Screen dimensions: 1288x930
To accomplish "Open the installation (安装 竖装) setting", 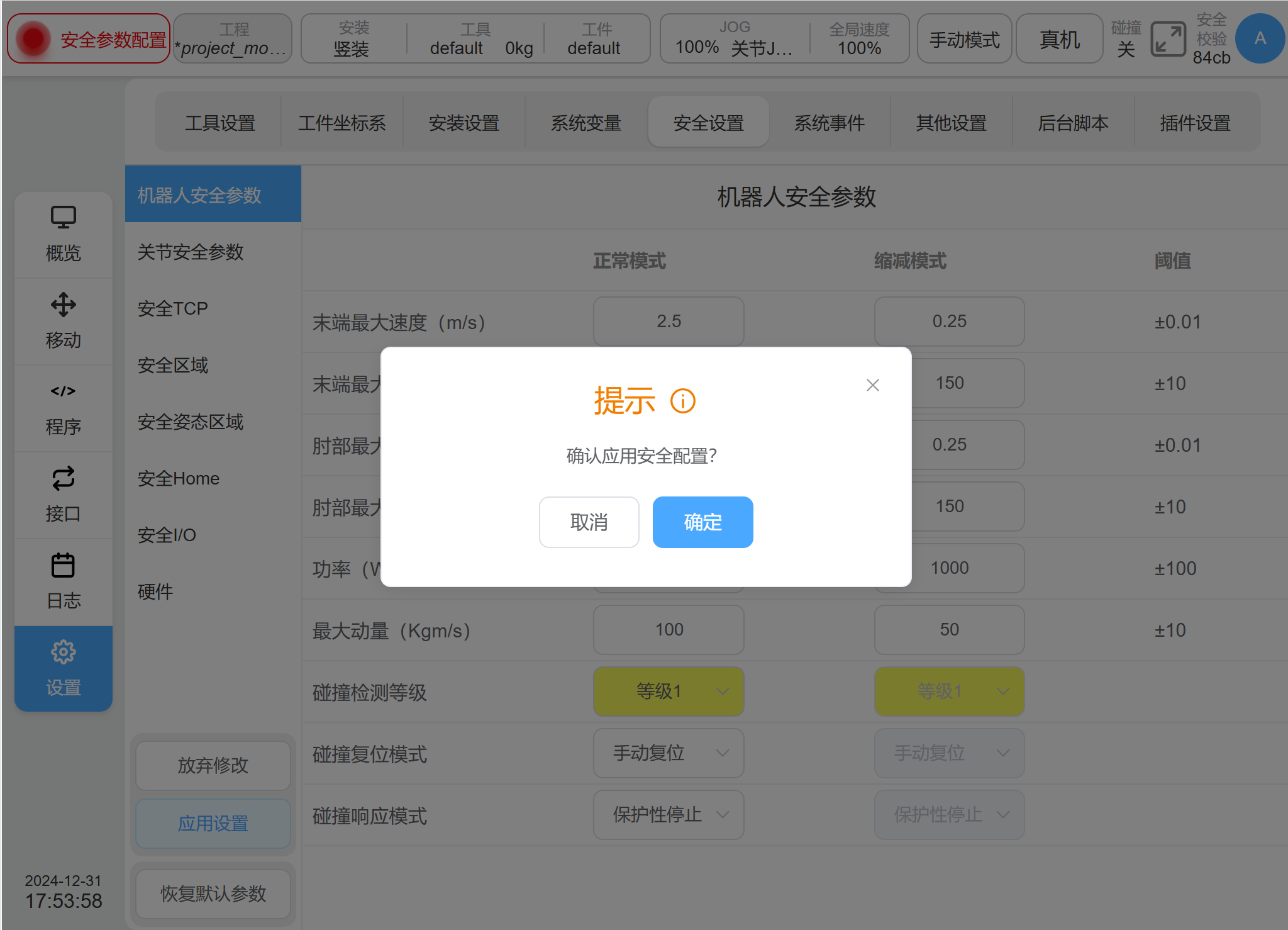I will point(353,39).
